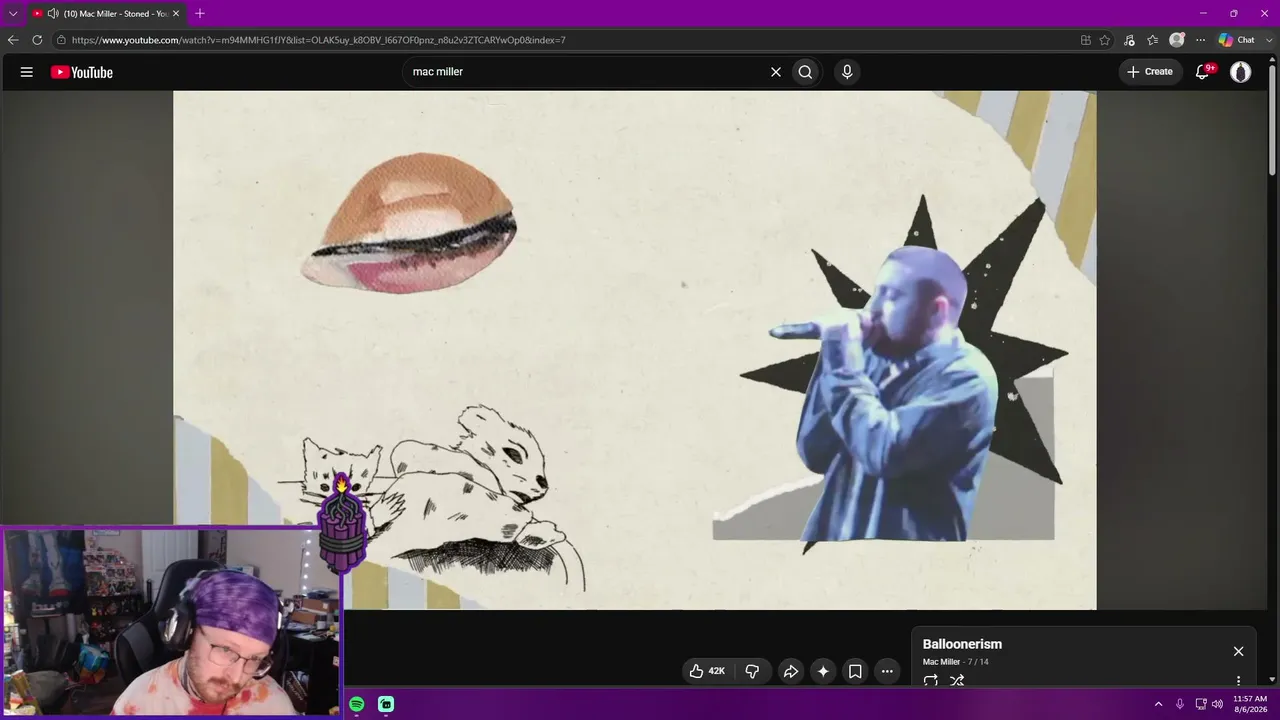Focus the browser address bar URL

click(319, 40)
